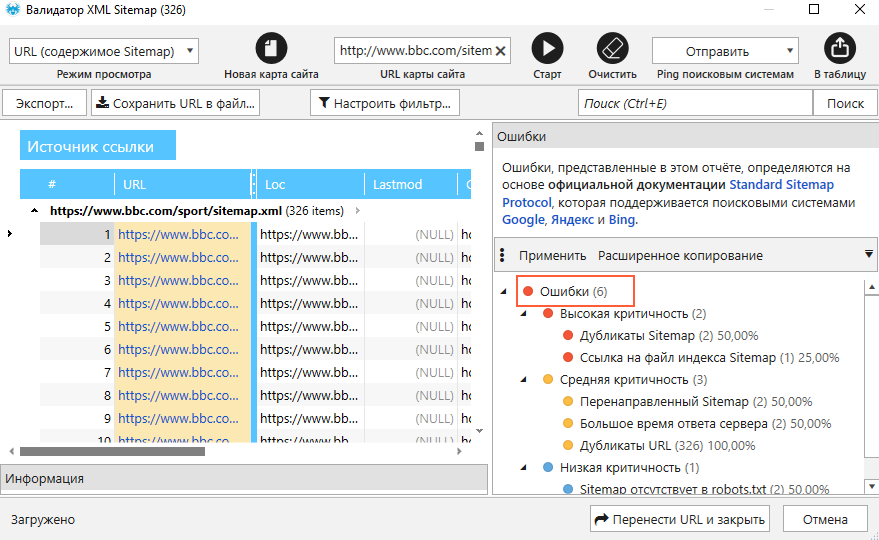Open the URL link in row 8

click(178, 395)
